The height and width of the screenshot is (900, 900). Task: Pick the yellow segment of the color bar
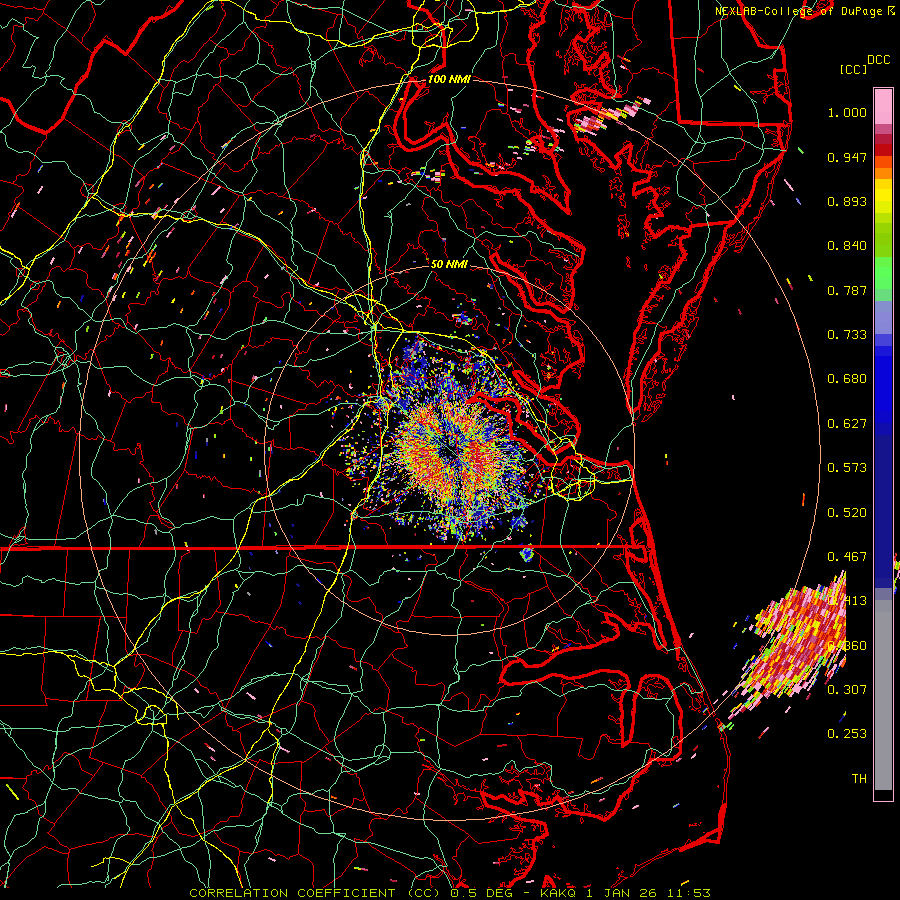pyautogui.click(x=883, y=197)
